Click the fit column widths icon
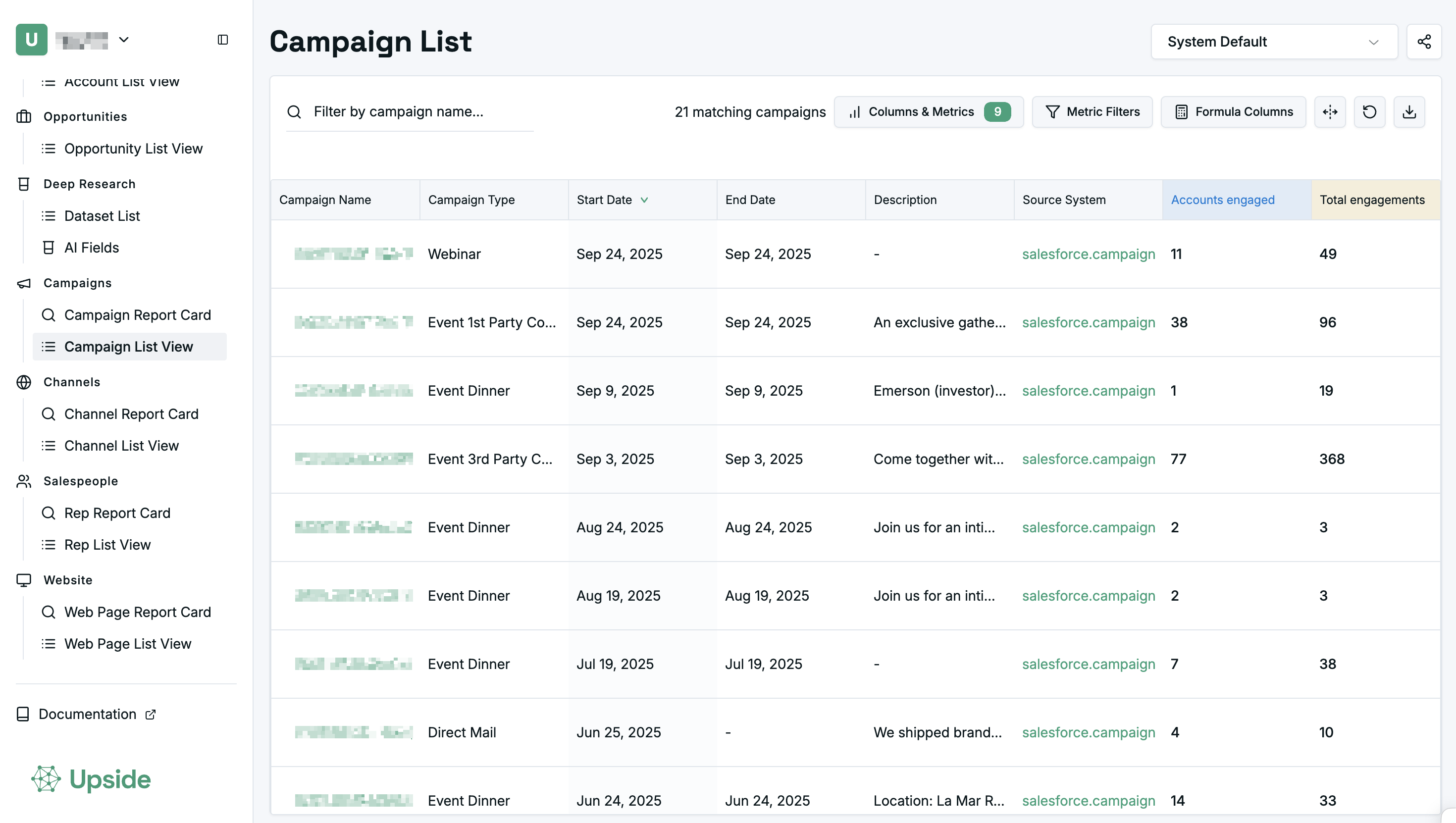This screenshot has height=823, width=1456. (1330, 112)
